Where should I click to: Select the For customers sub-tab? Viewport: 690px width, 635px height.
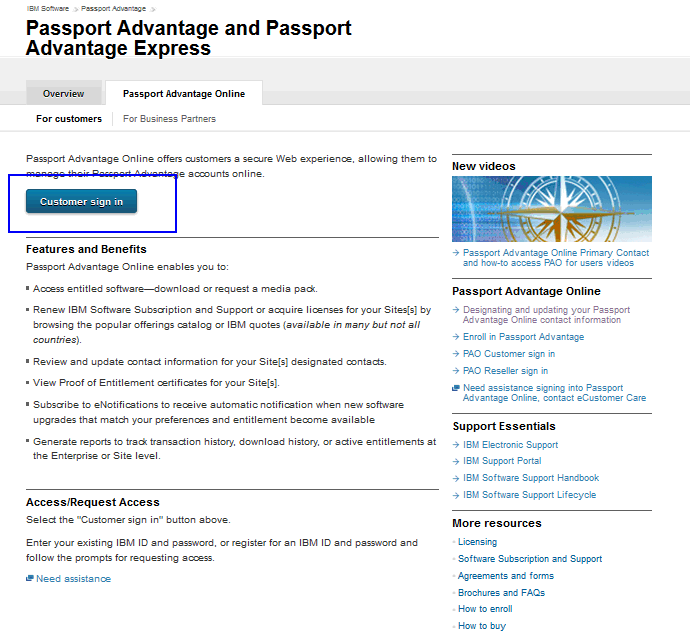[x=69, y=119]
